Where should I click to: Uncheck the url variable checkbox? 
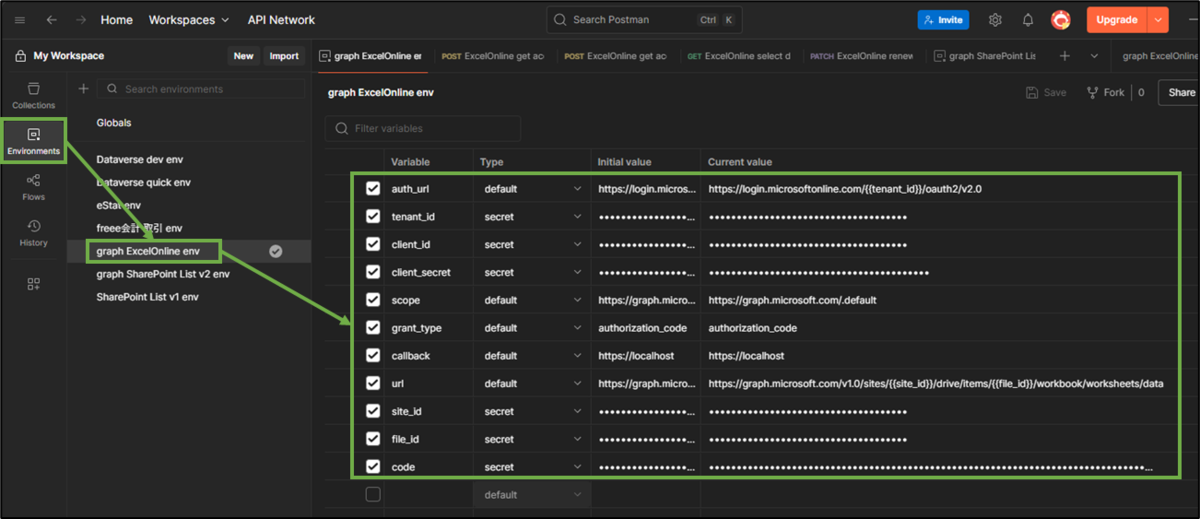[373, 383]
